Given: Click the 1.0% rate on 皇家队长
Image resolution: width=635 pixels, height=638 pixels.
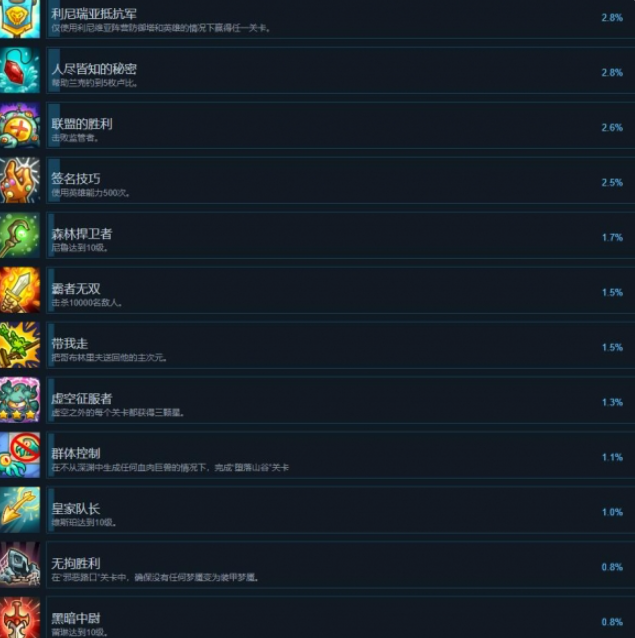Looking at the screenshot, I should point(612,512).
